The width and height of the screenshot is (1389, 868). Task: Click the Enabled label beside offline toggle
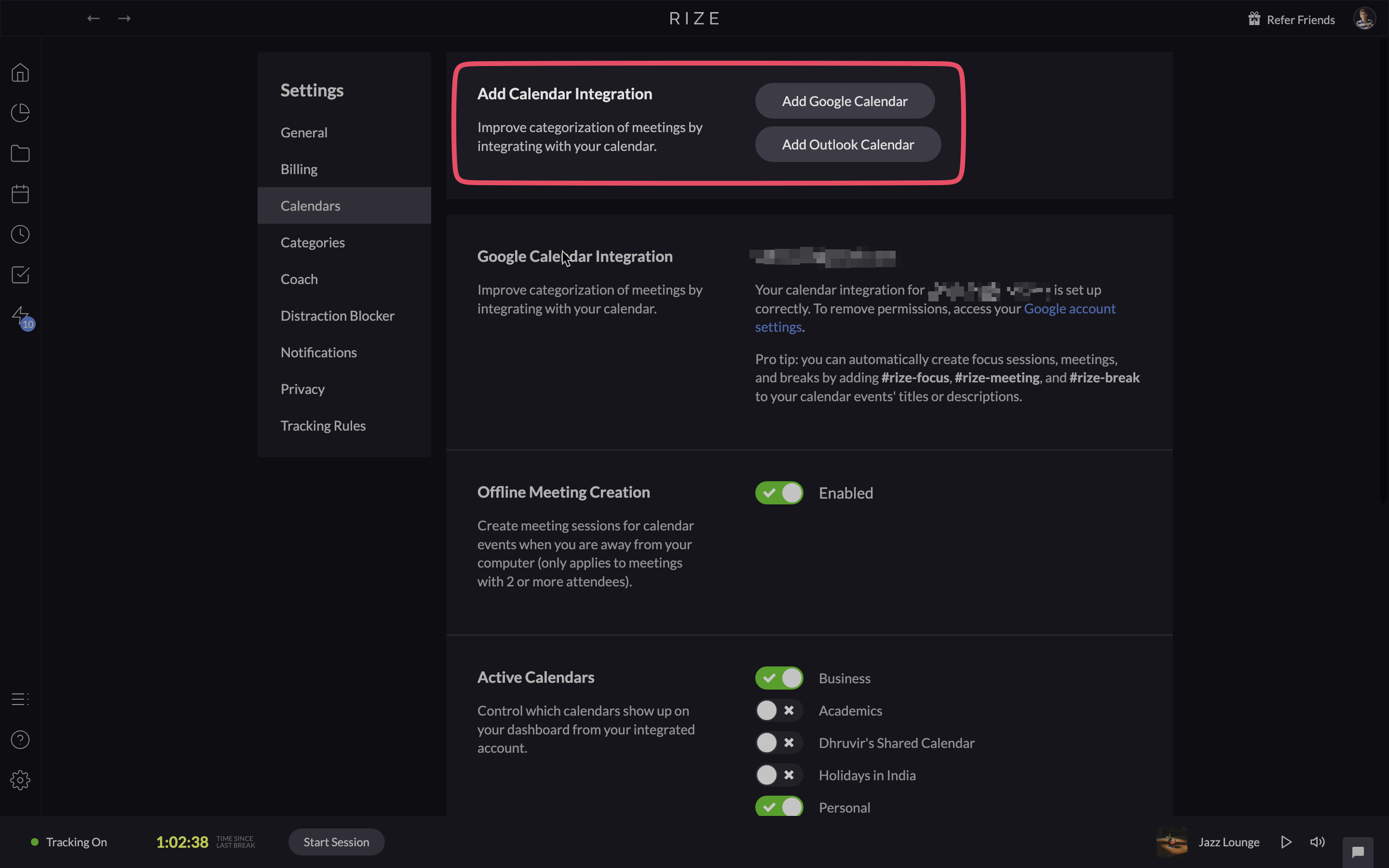click(x=845, y=492)
